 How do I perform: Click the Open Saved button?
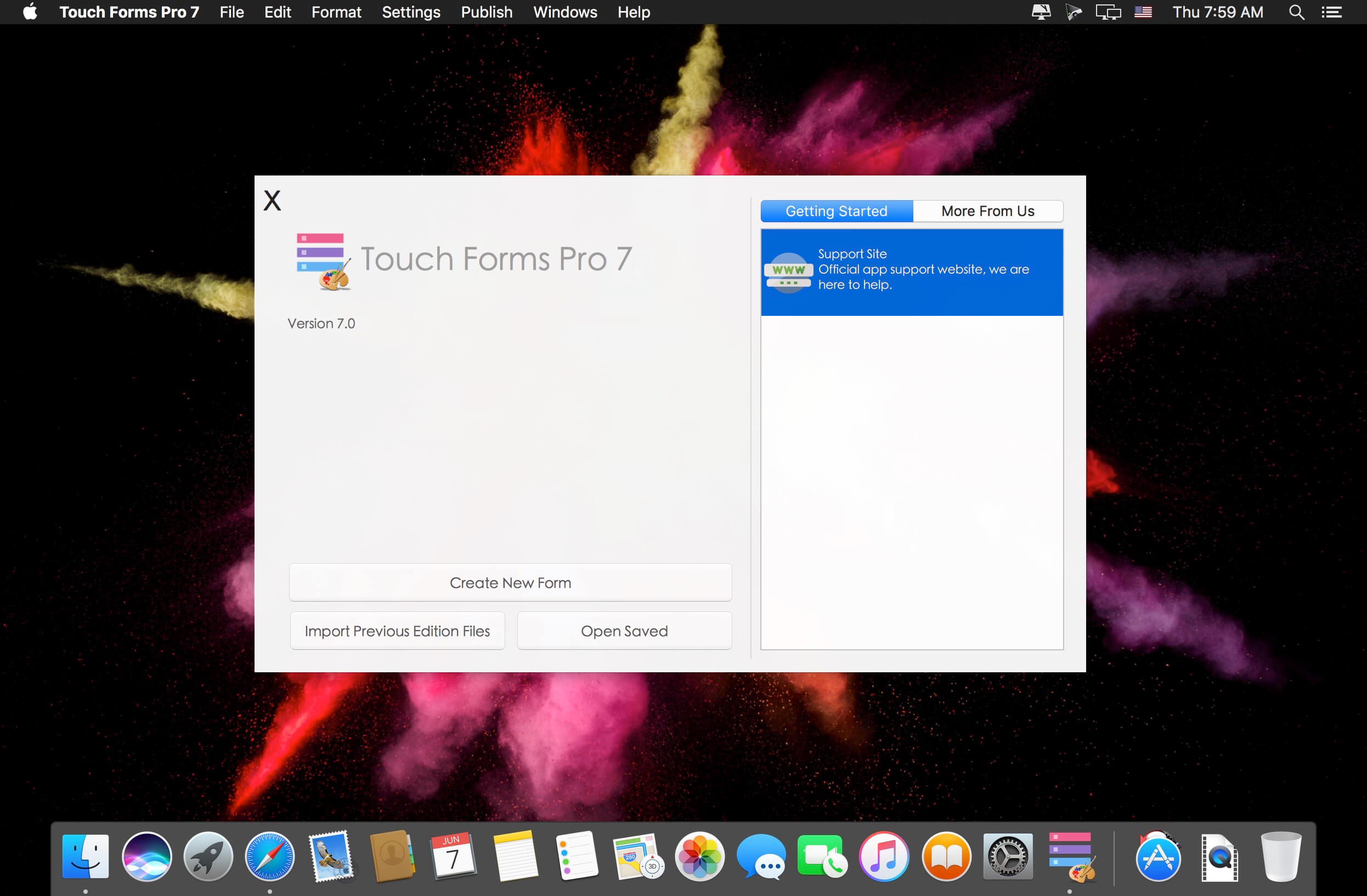624,630
